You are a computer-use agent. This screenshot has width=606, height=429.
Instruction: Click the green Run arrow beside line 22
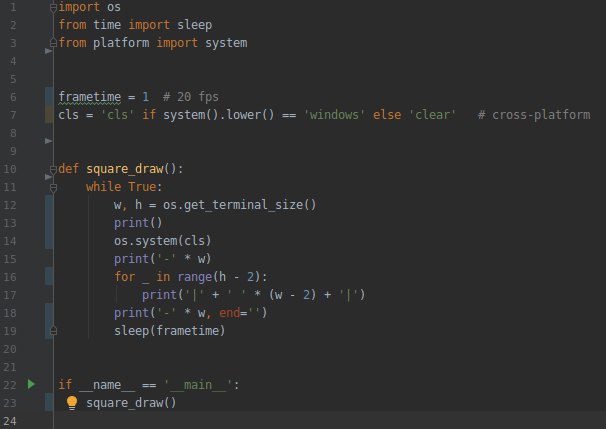[x=31, y=384]
